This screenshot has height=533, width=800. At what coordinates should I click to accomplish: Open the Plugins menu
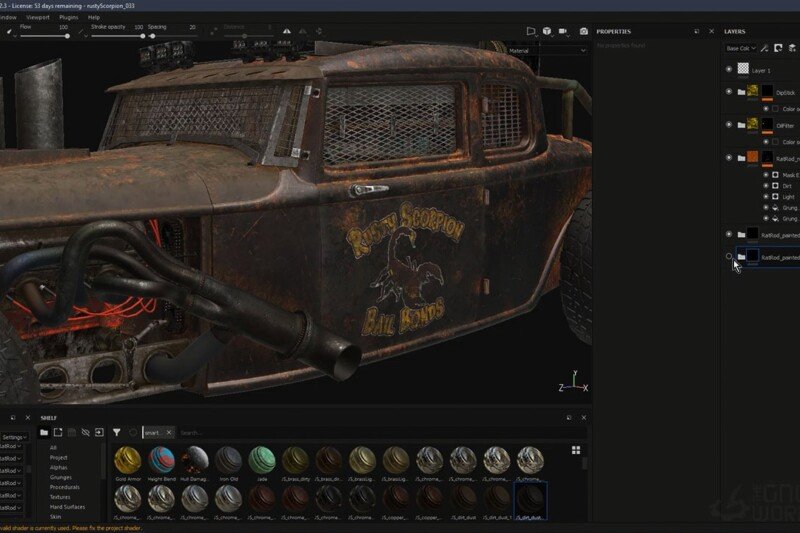coord(69,17)
